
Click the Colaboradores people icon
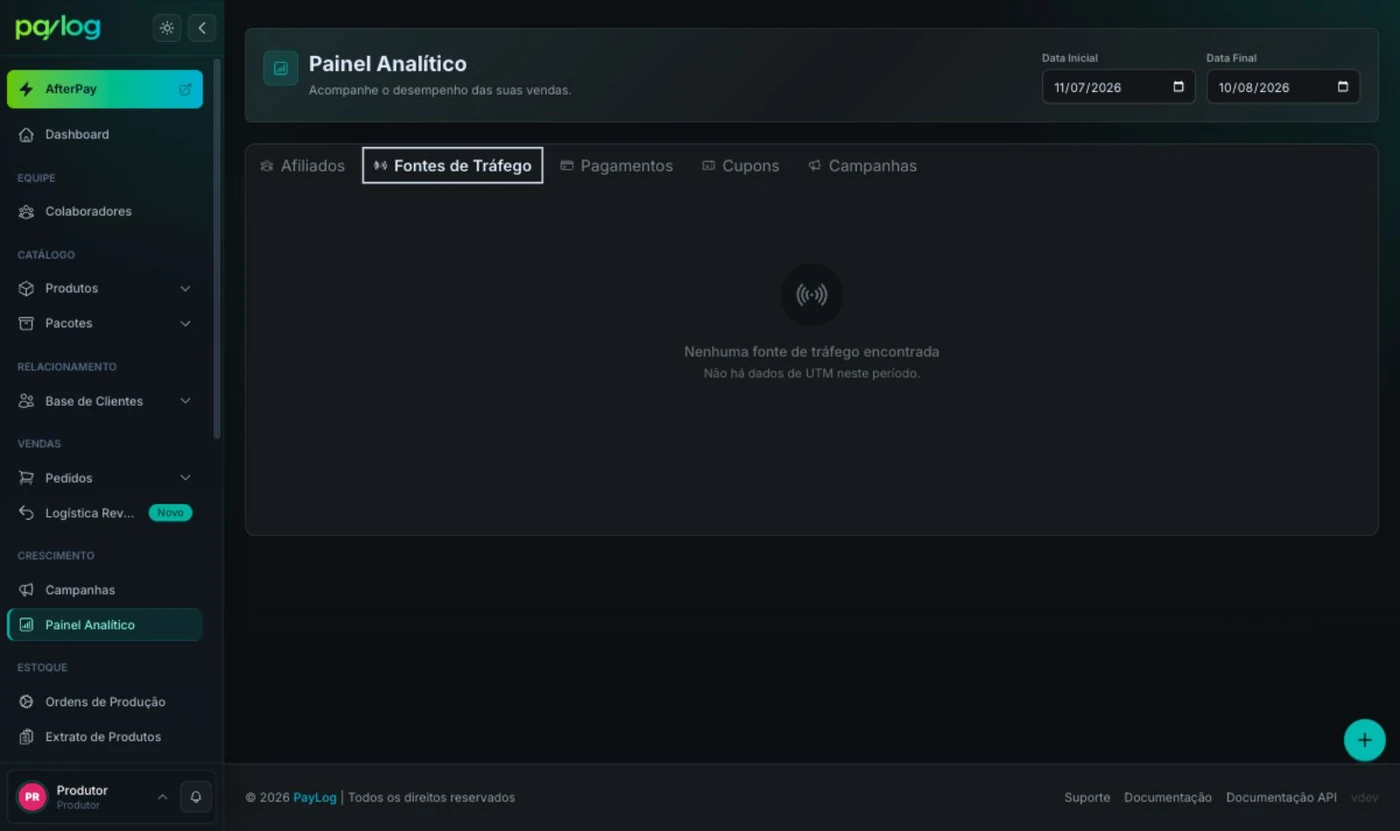pyautogui.click(x=26, y=211)
